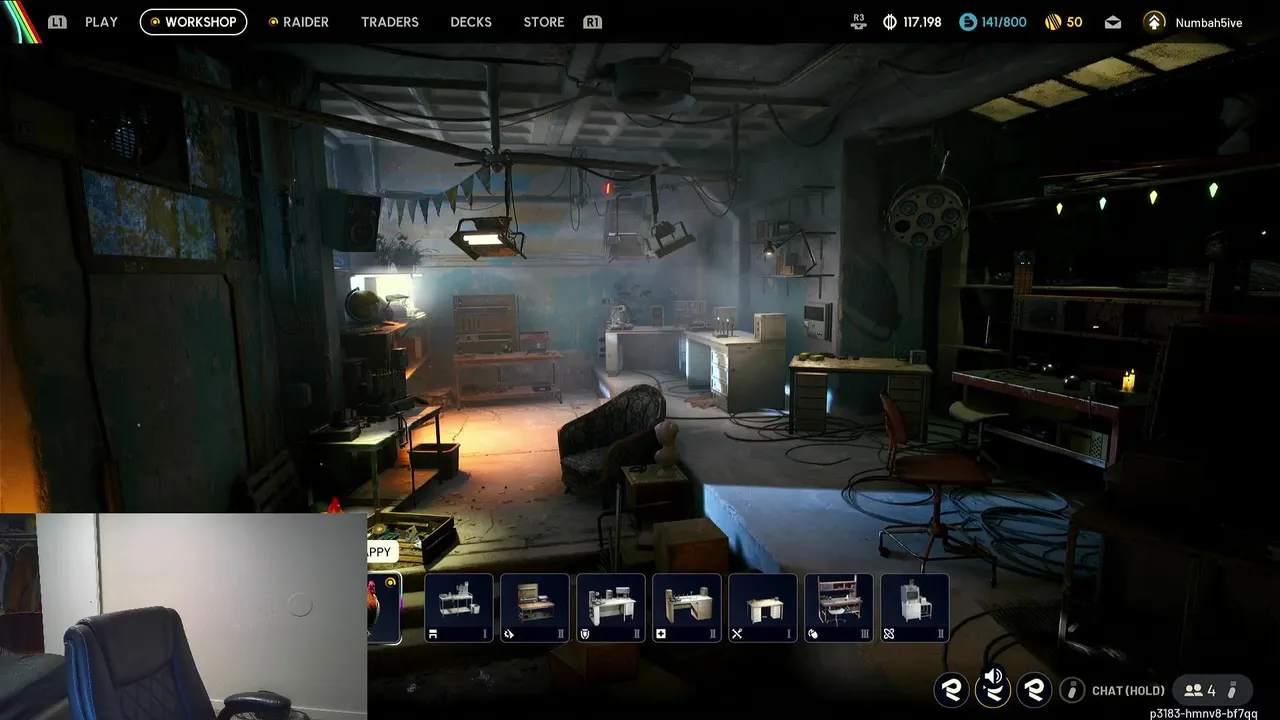Open the PLAY tab

pyautogui.click(x=101, y=22)
